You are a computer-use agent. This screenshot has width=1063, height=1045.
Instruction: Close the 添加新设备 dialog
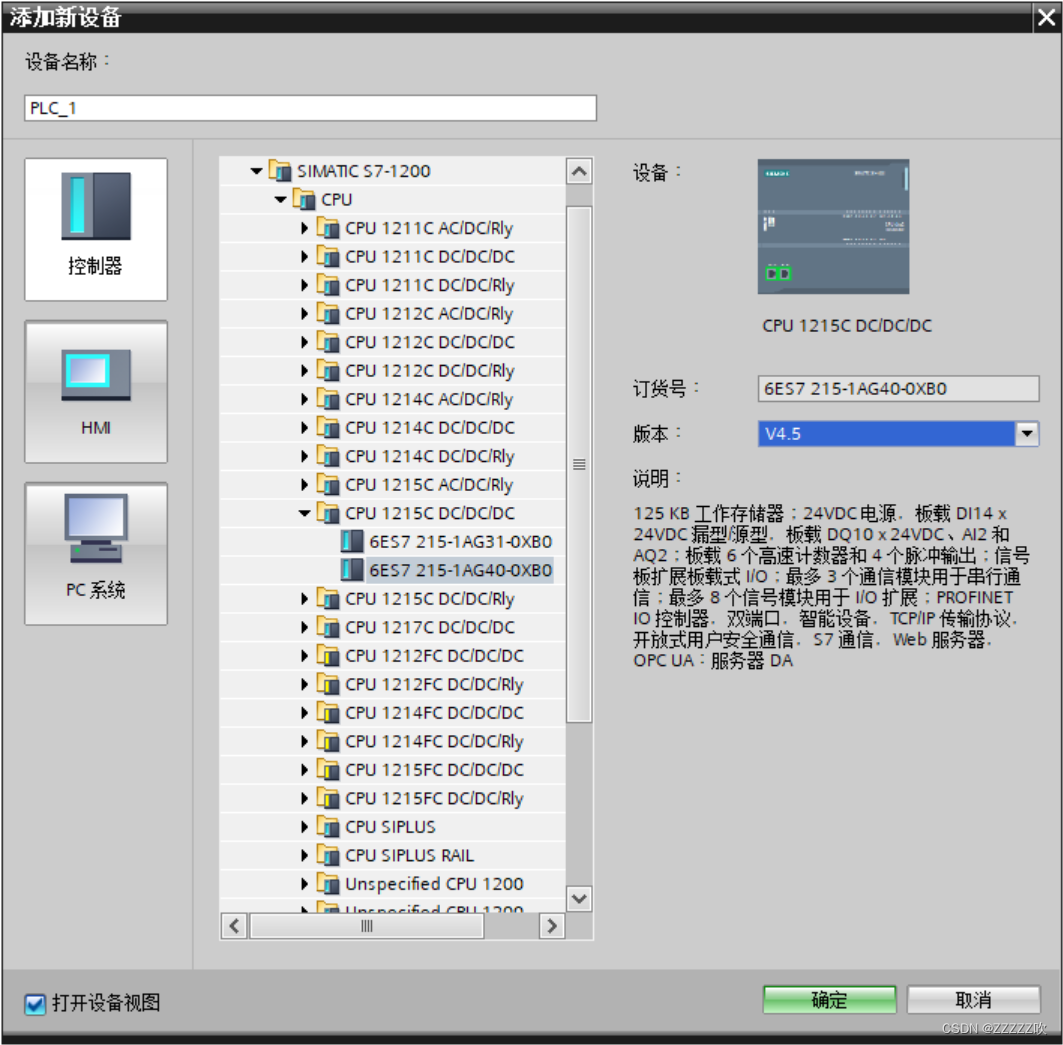(x=1047, y=17)
